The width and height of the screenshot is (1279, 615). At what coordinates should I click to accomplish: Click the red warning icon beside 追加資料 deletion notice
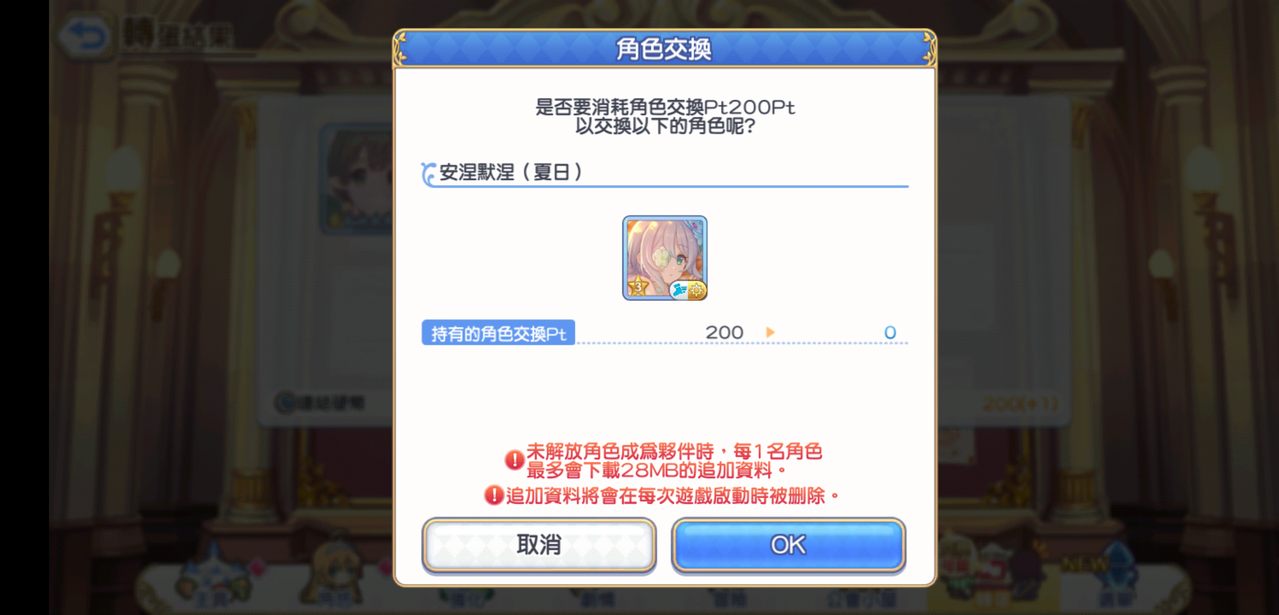(x=494, y=495)
